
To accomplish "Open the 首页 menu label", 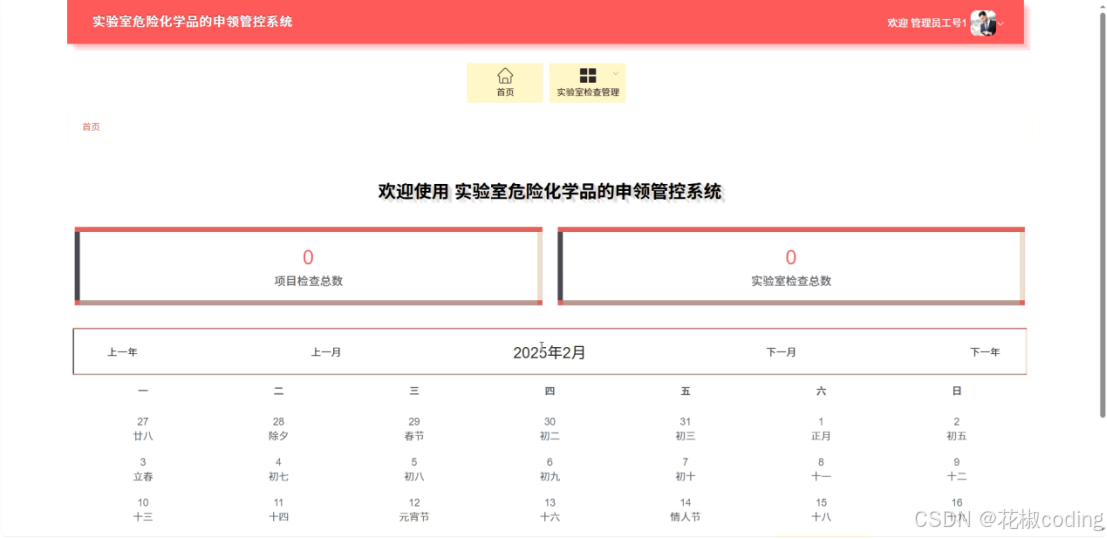I will [505, 93].
